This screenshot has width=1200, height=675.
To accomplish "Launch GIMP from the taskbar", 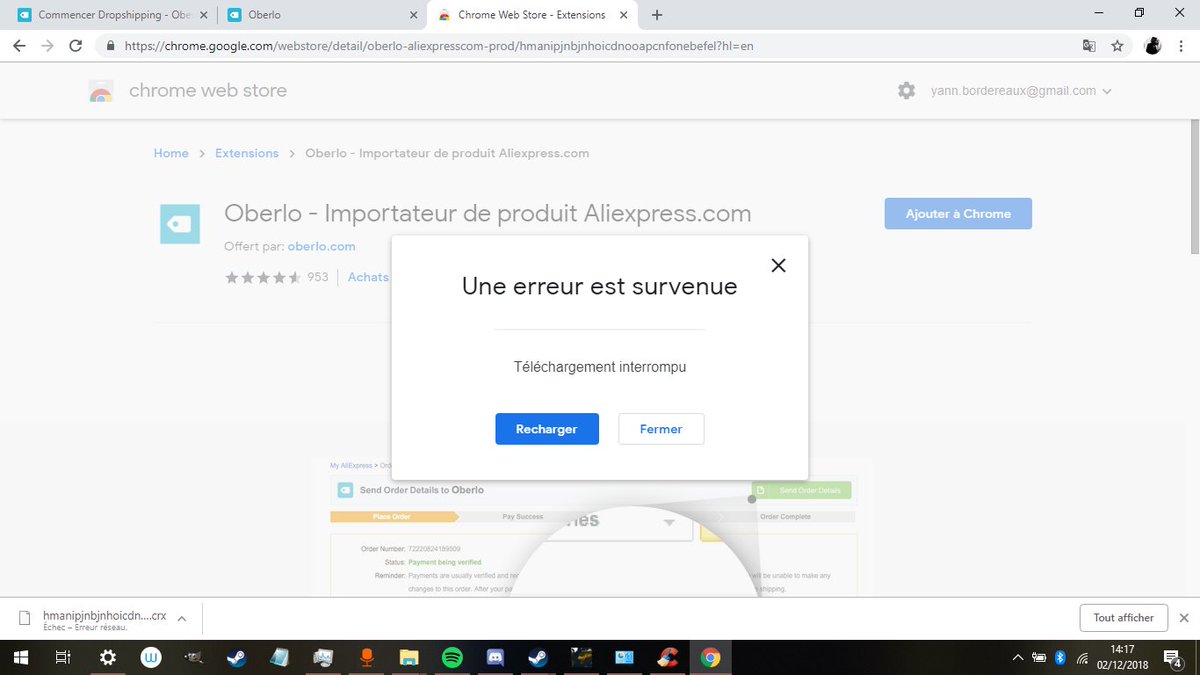I will tap(194, 658).
